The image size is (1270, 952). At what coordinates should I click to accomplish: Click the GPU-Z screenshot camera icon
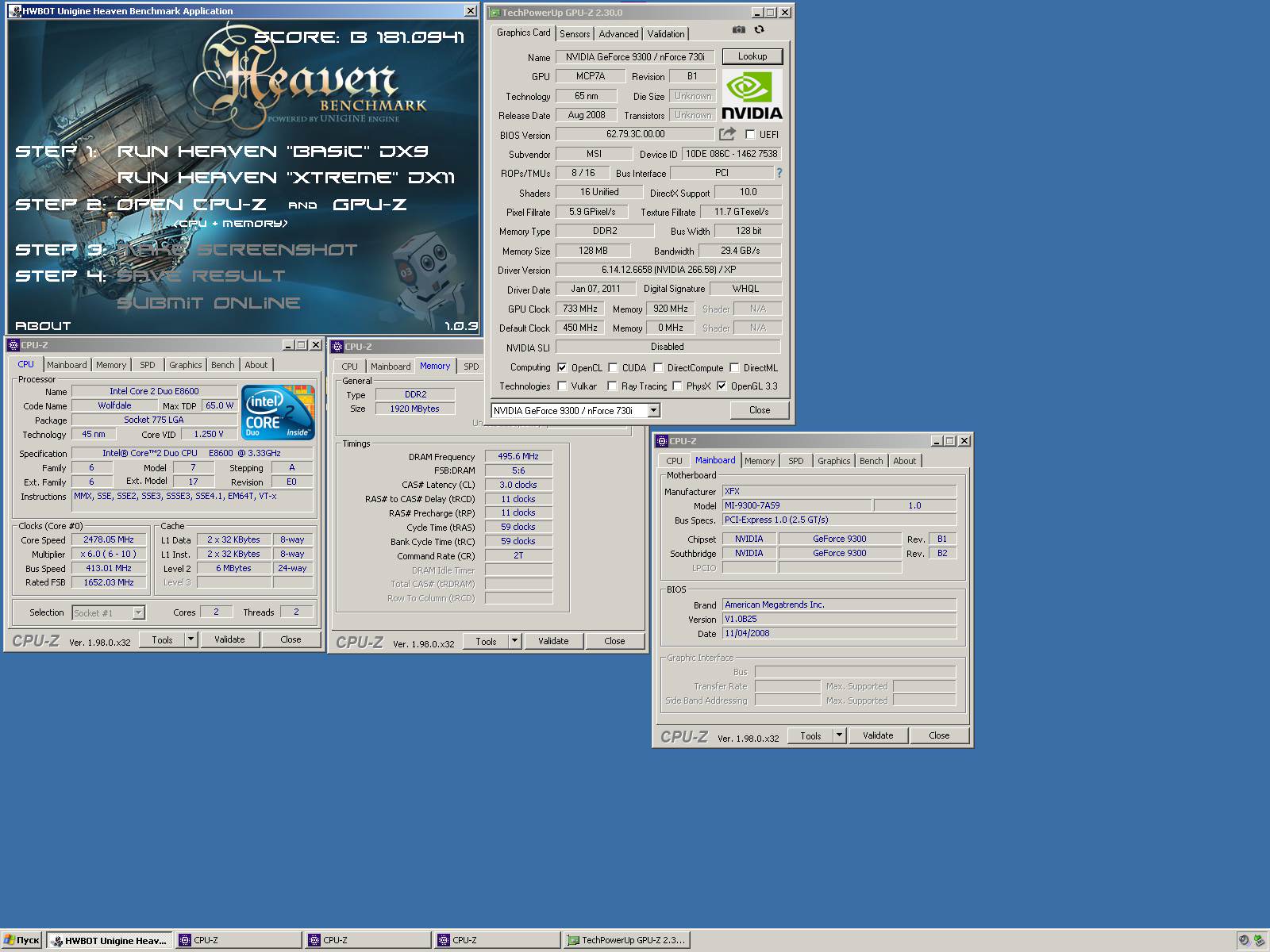coord(739,30)
